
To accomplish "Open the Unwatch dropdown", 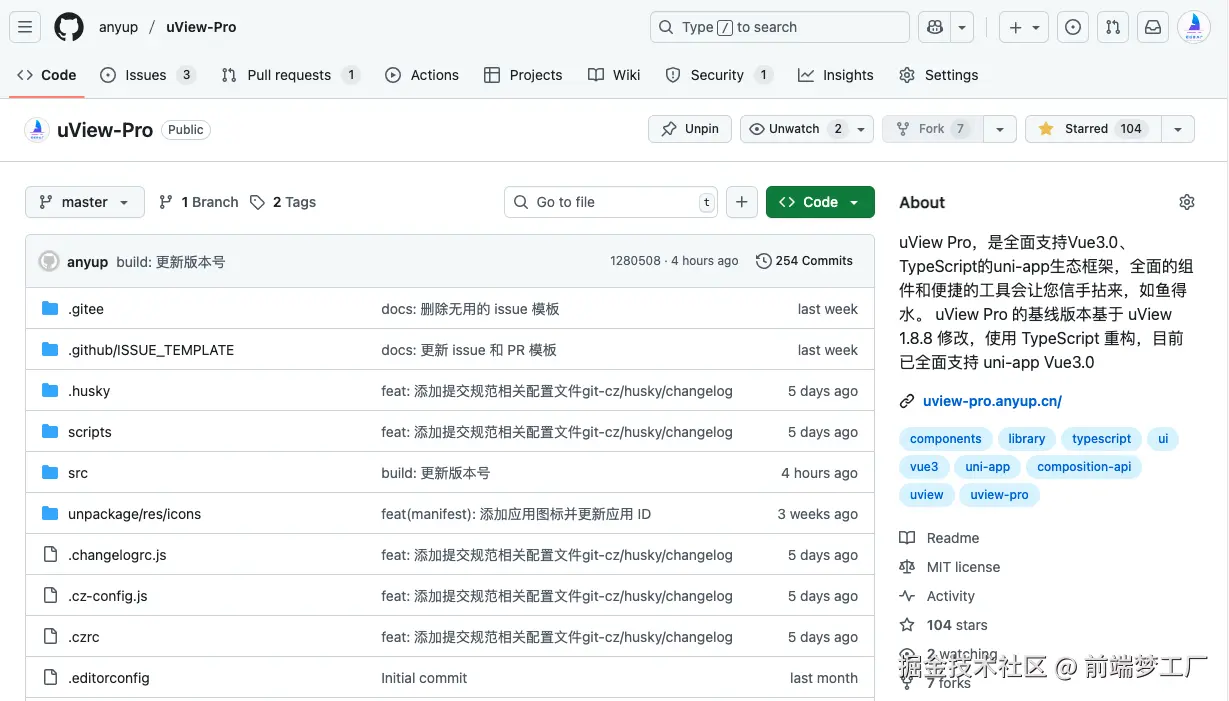I will (x=807, y=129).
